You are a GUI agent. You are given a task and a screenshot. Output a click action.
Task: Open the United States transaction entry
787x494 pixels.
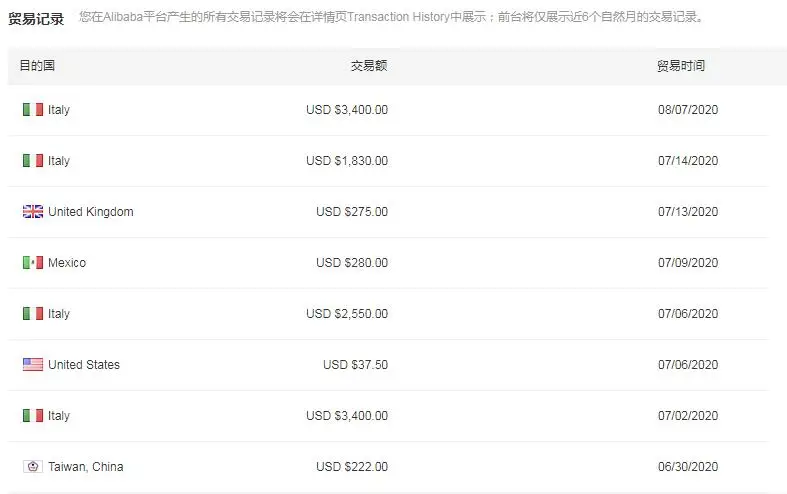click(84, 365)
